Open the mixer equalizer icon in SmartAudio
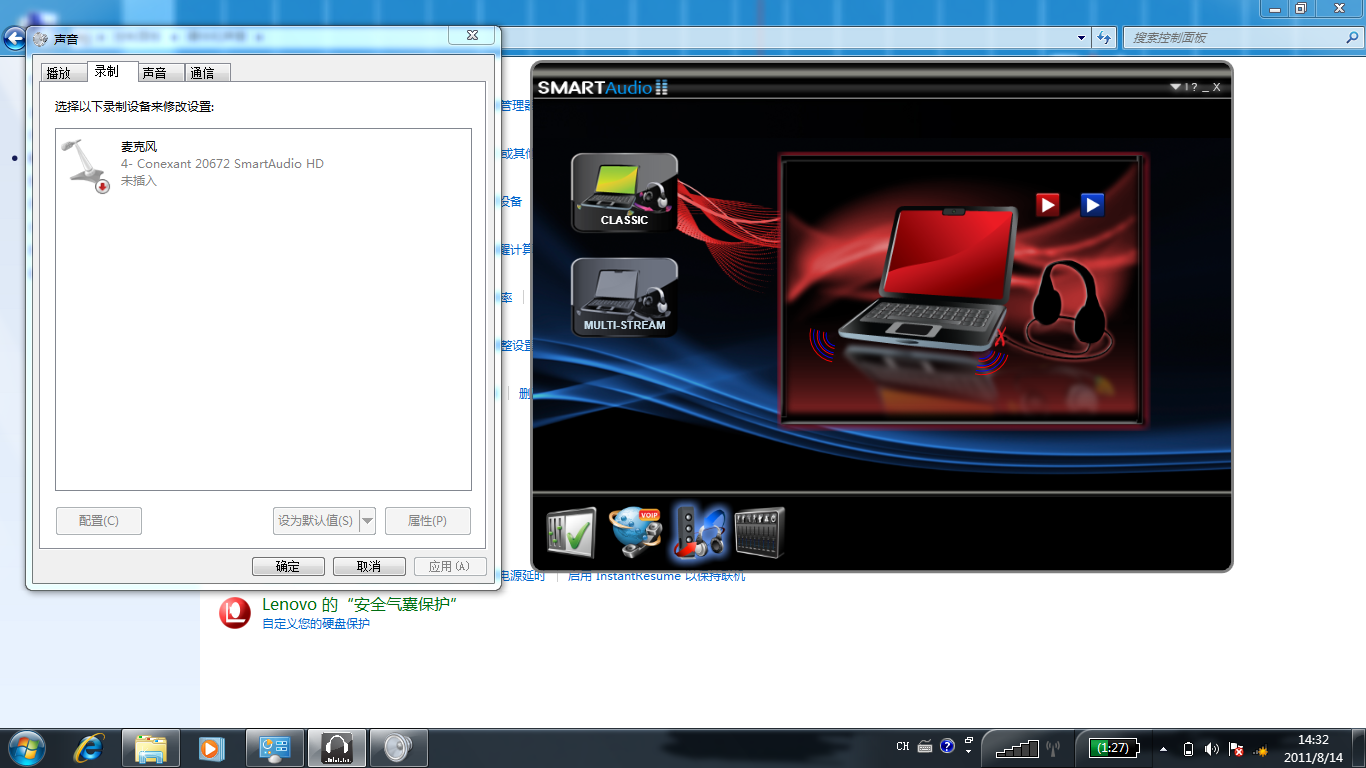1366x768 pixels. pos(760,532)
